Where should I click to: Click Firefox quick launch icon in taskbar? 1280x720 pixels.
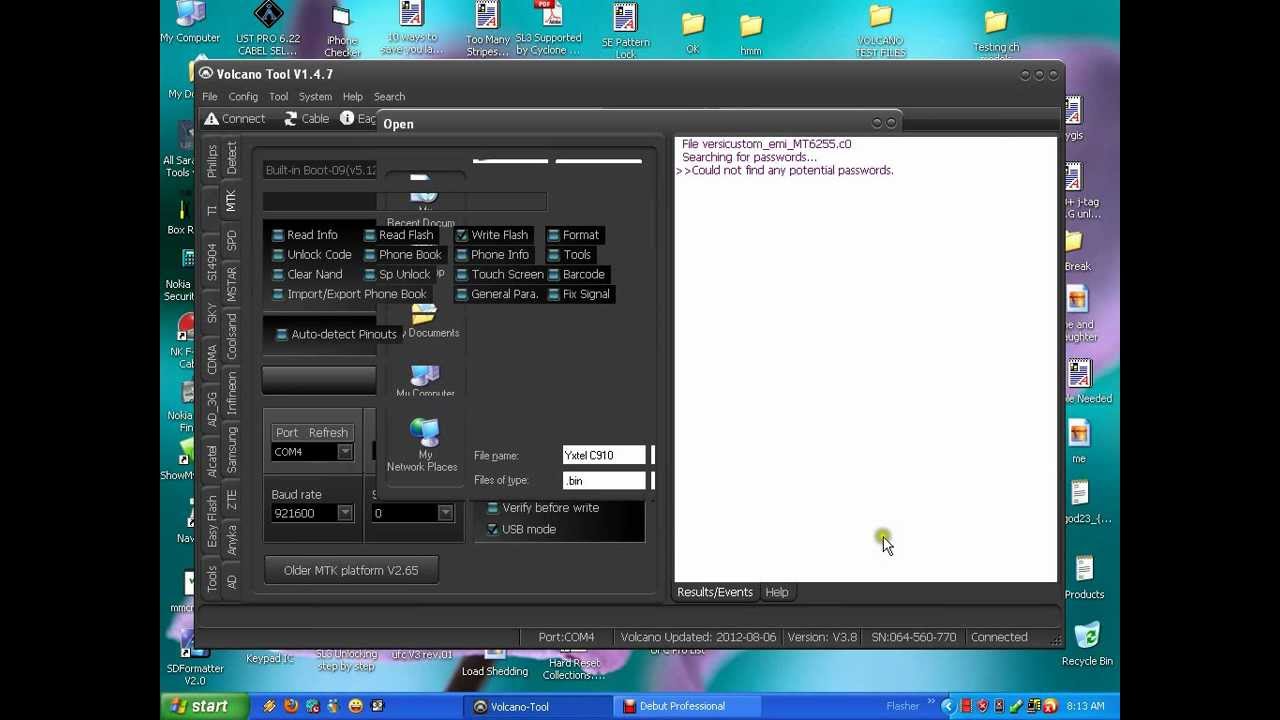[291, 706]
